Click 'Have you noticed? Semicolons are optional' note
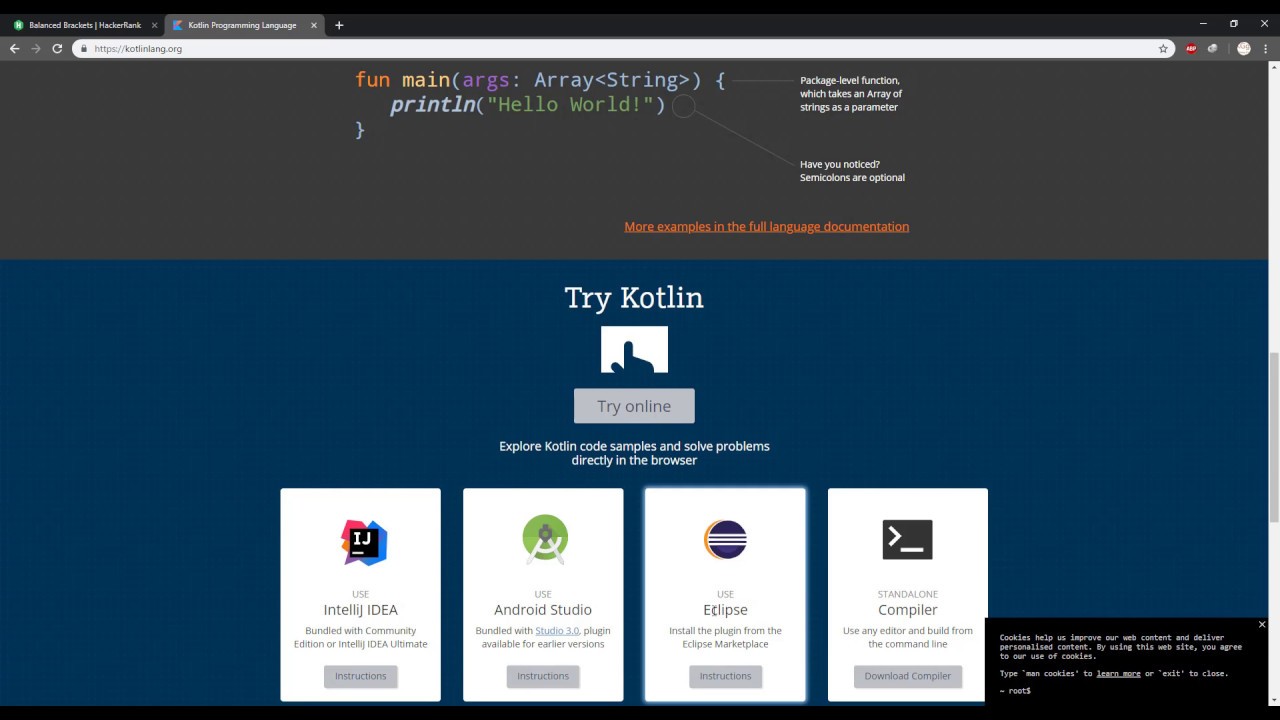The image size is (1280, 720). (x=852, y=171)
